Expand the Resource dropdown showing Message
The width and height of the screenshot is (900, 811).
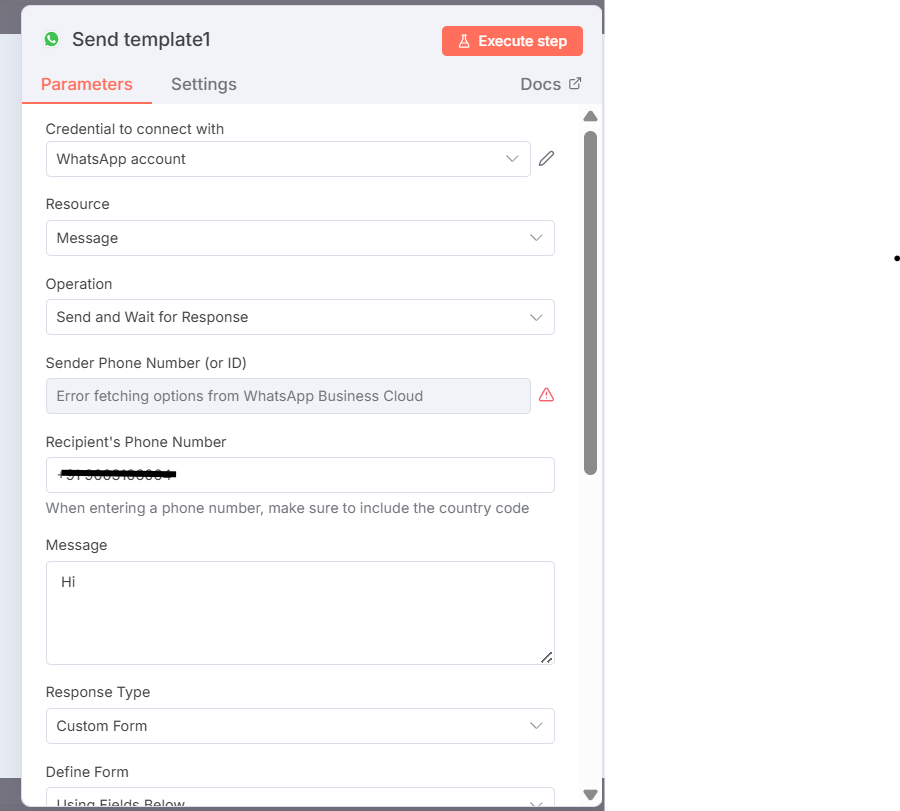tap(300, 238)
